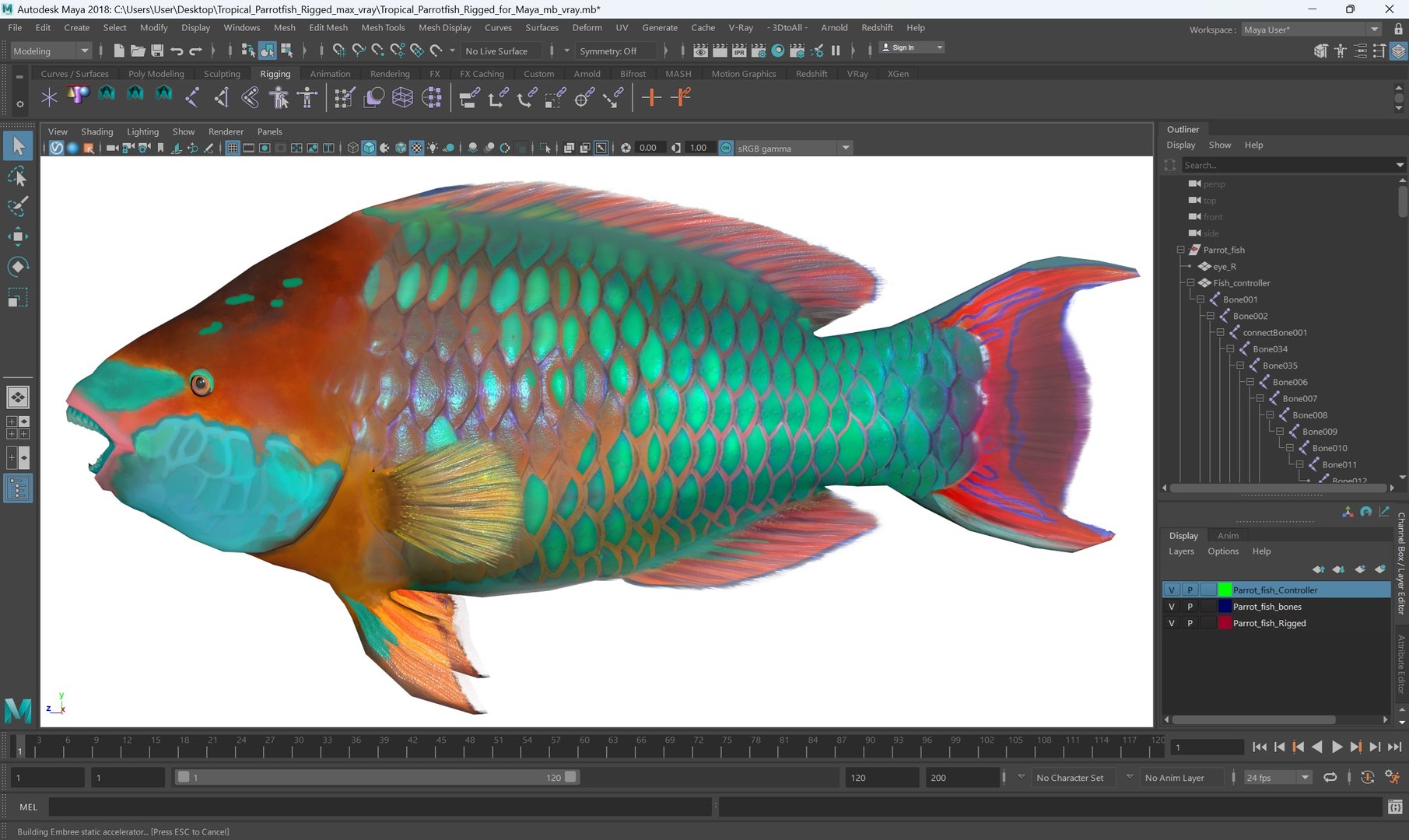Viewport: 1409px width, 840px height.
Task: Toggle playback P for Parrot_fish_Rigged layer
Action: click(x=1190, y=623)
